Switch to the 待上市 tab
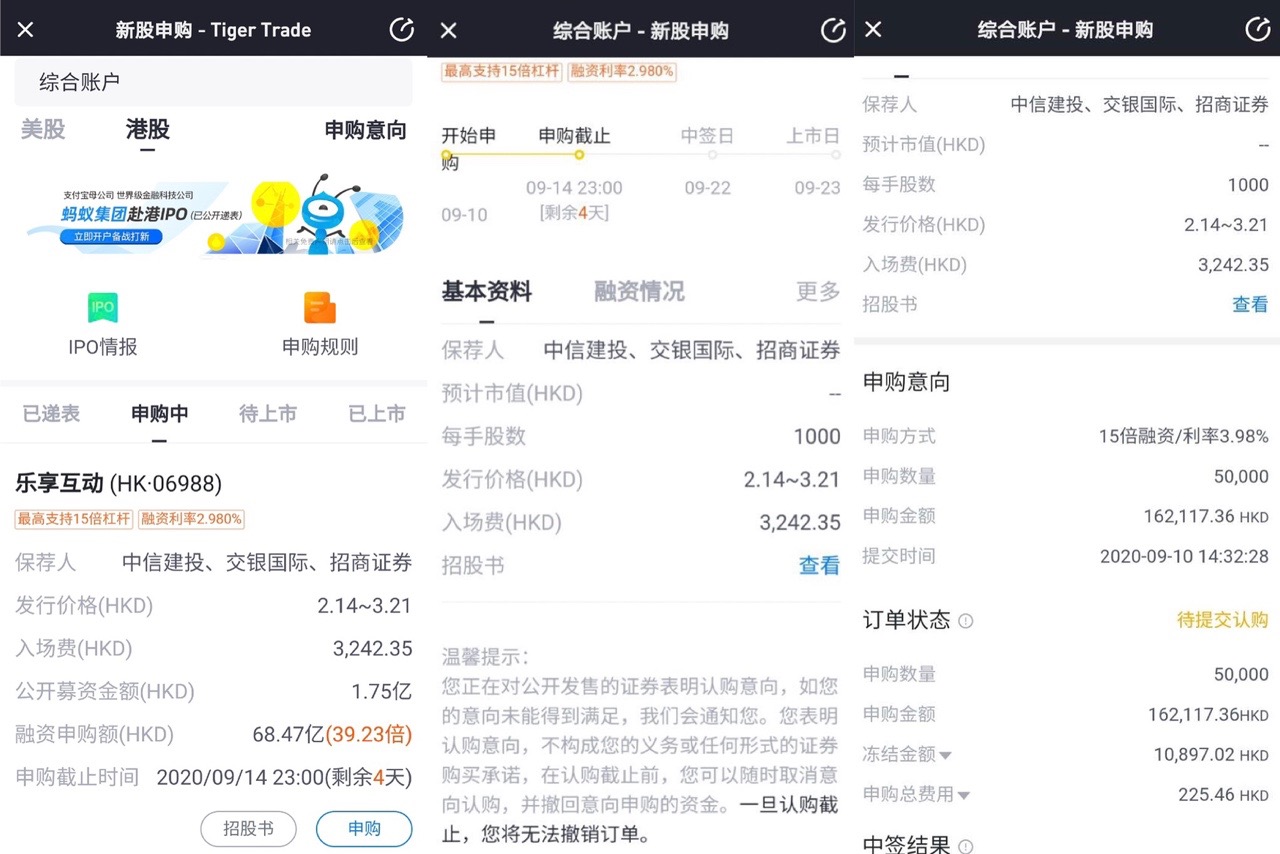Image resolution: width=1280 pixels, height=854 pixels. coord(268,413)
